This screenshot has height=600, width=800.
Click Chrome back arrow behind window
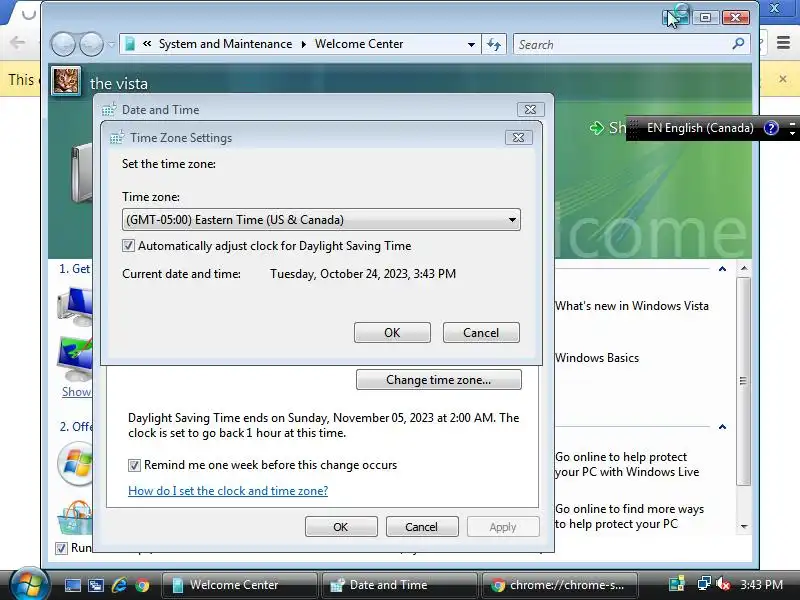pyautogui.click(x=18, y=42)
